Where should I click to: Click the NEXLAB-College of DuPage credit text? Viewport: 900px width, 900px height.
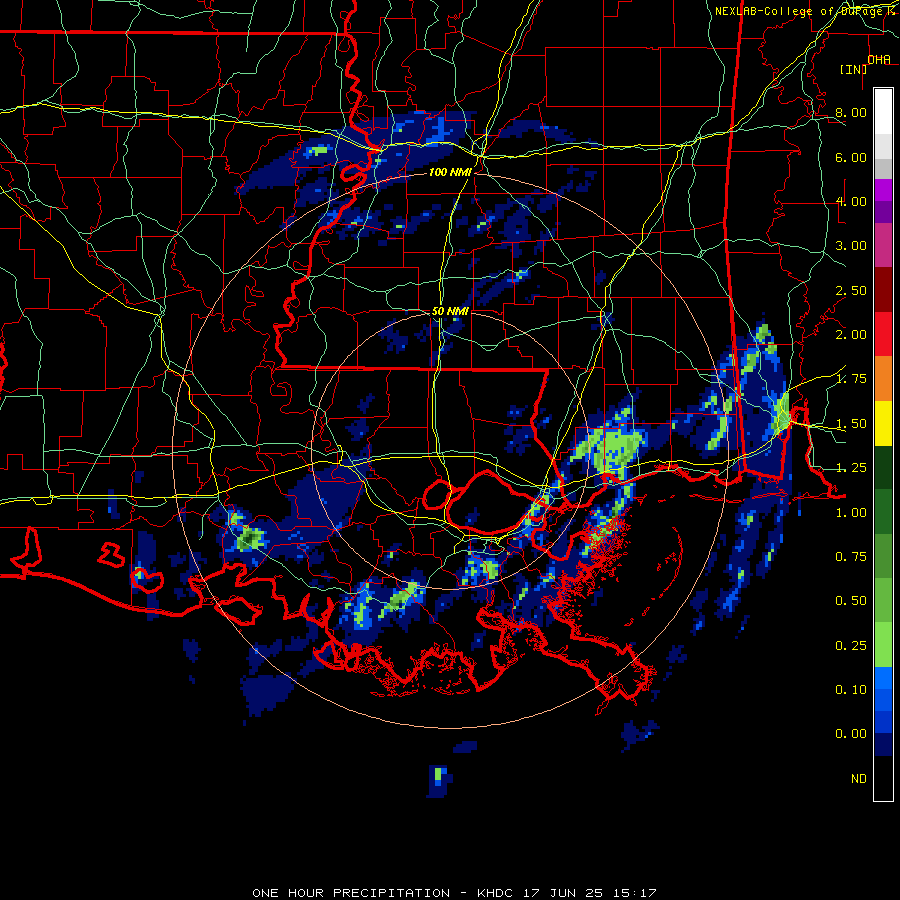(804, 11)
